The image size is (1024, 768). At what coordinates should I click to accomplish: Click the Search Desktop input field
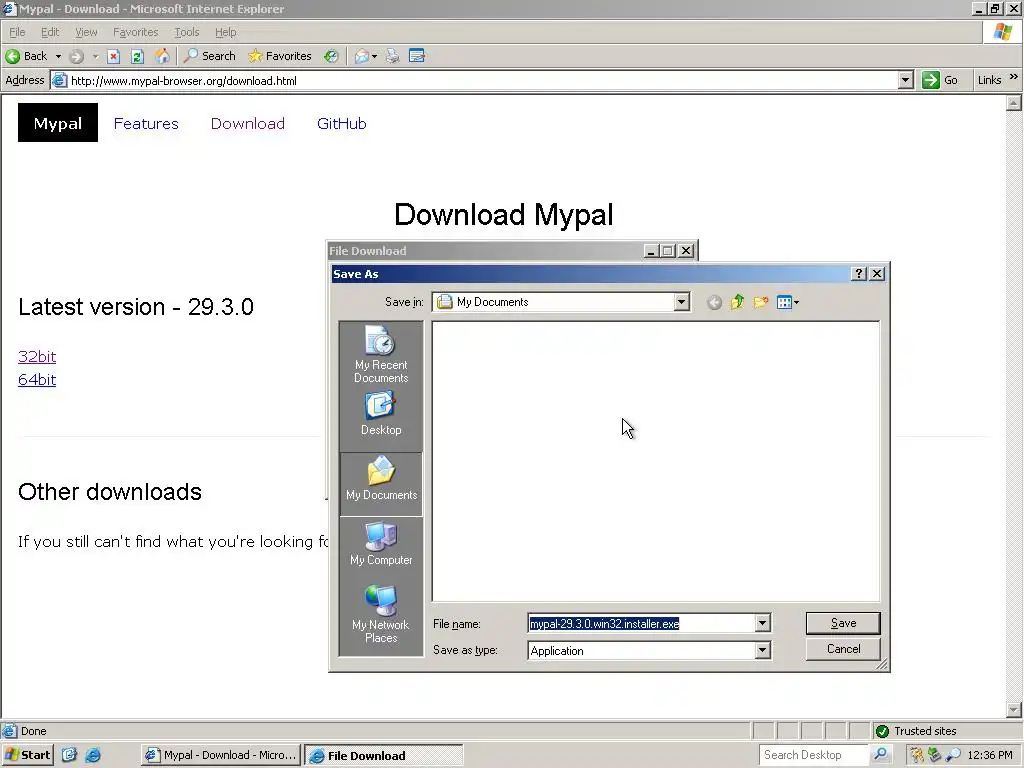pyautogui.click(x=814, y=755)
